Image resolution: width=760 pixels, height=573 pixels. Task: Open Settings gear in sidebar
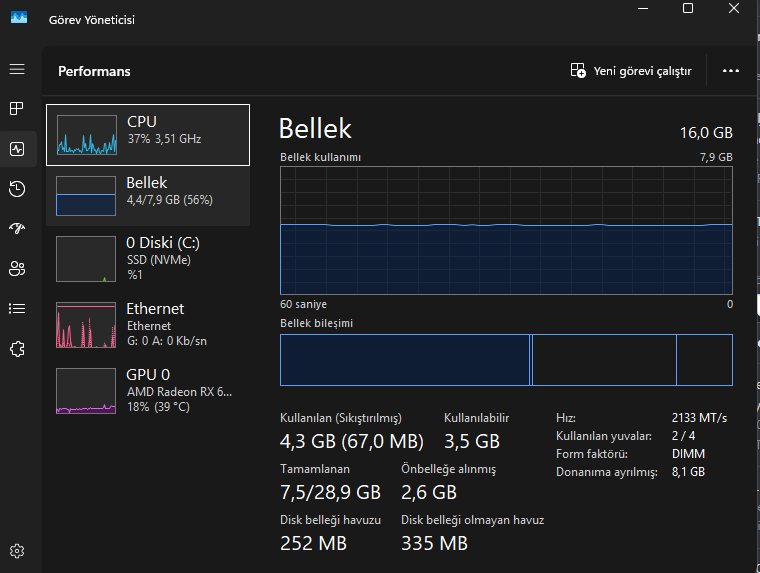click(17, 551)
